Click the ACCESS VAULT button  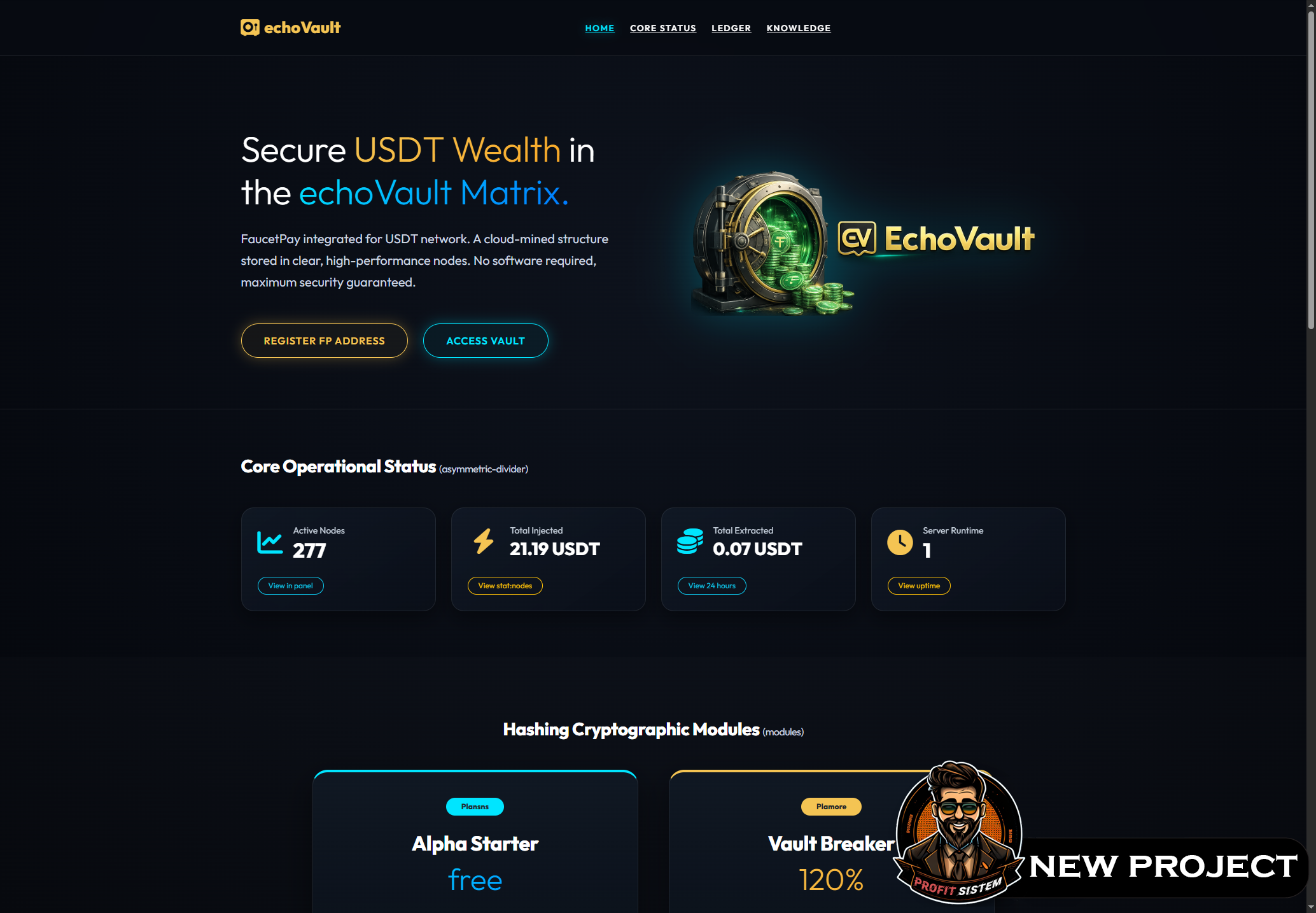click(486, 341)
